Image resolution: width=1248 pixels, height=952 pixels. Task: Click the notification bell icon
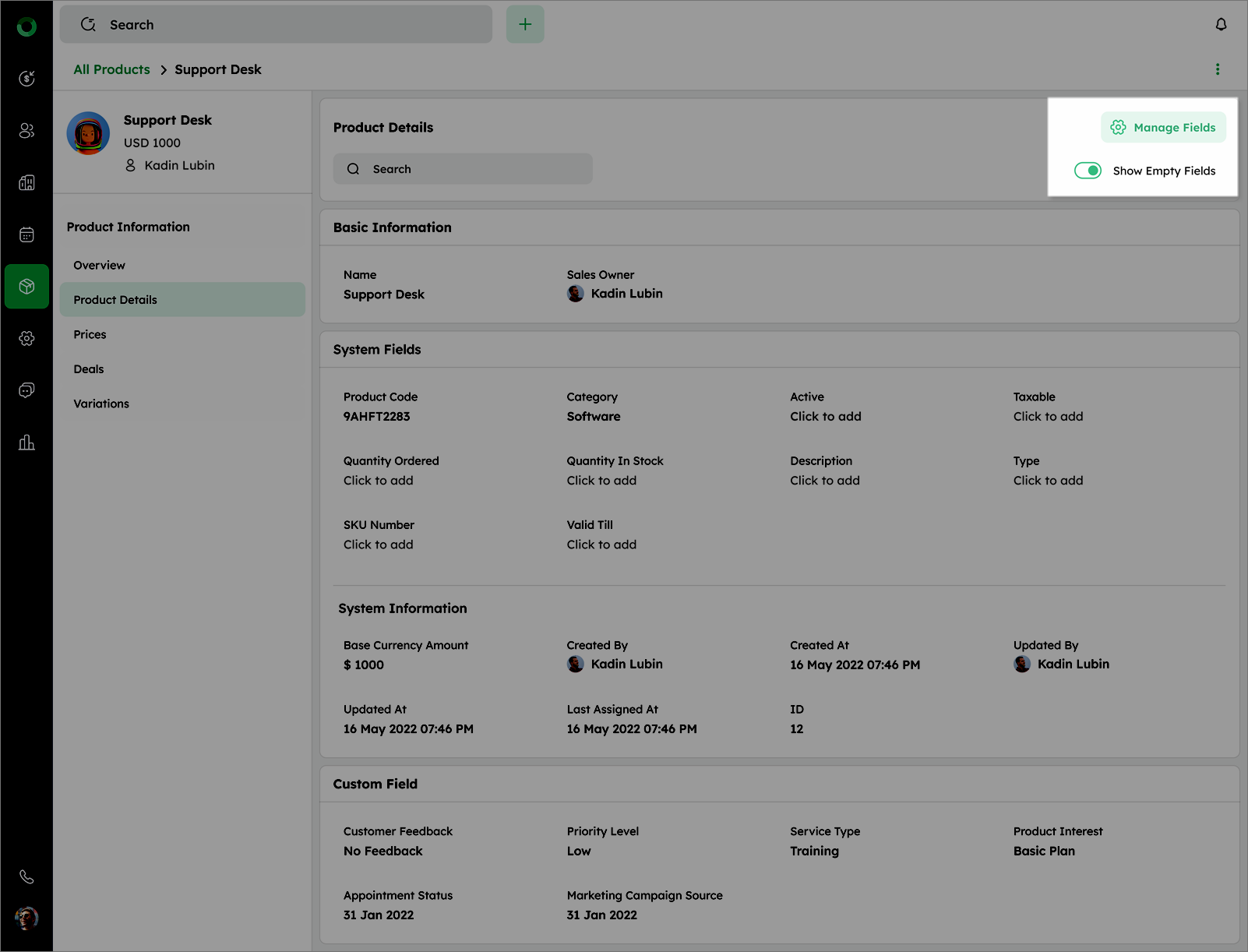(1221, 24)
